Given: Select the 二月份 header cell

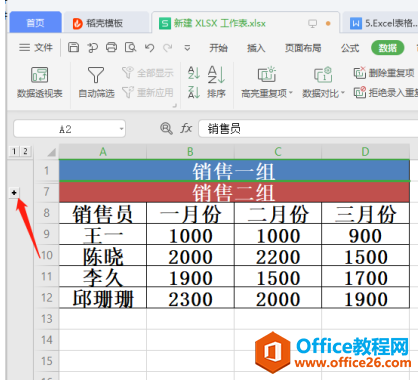Looking at the screenshot, I should click(278, 213).
